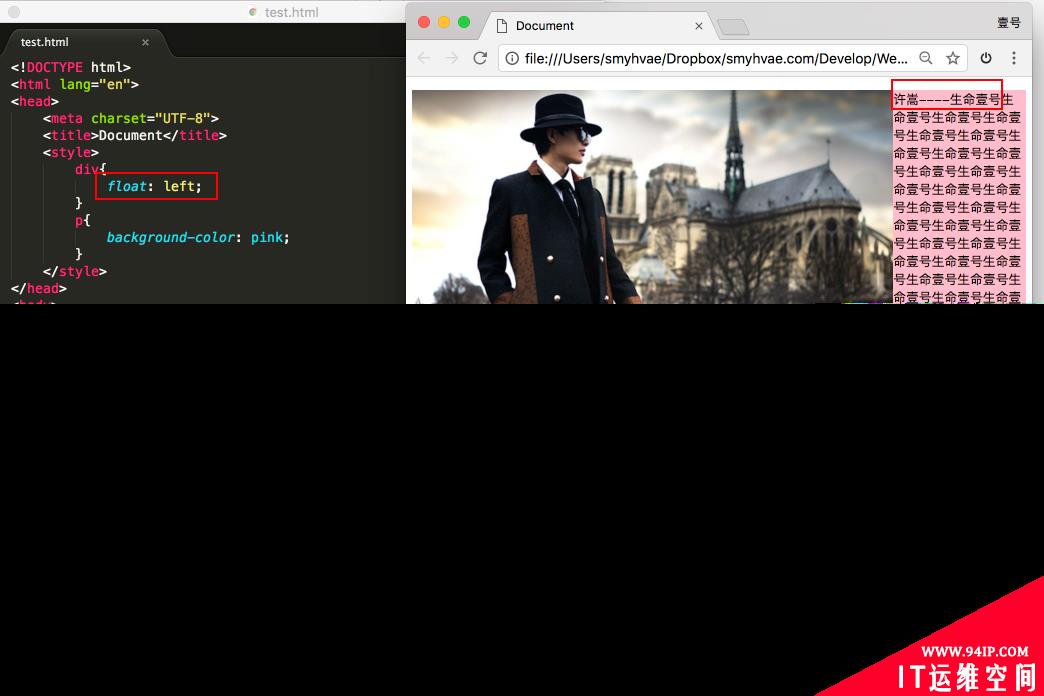Viewport: 1044px width, 696px height.
Task: Reload the Document page
Action: tap(480, 58)
